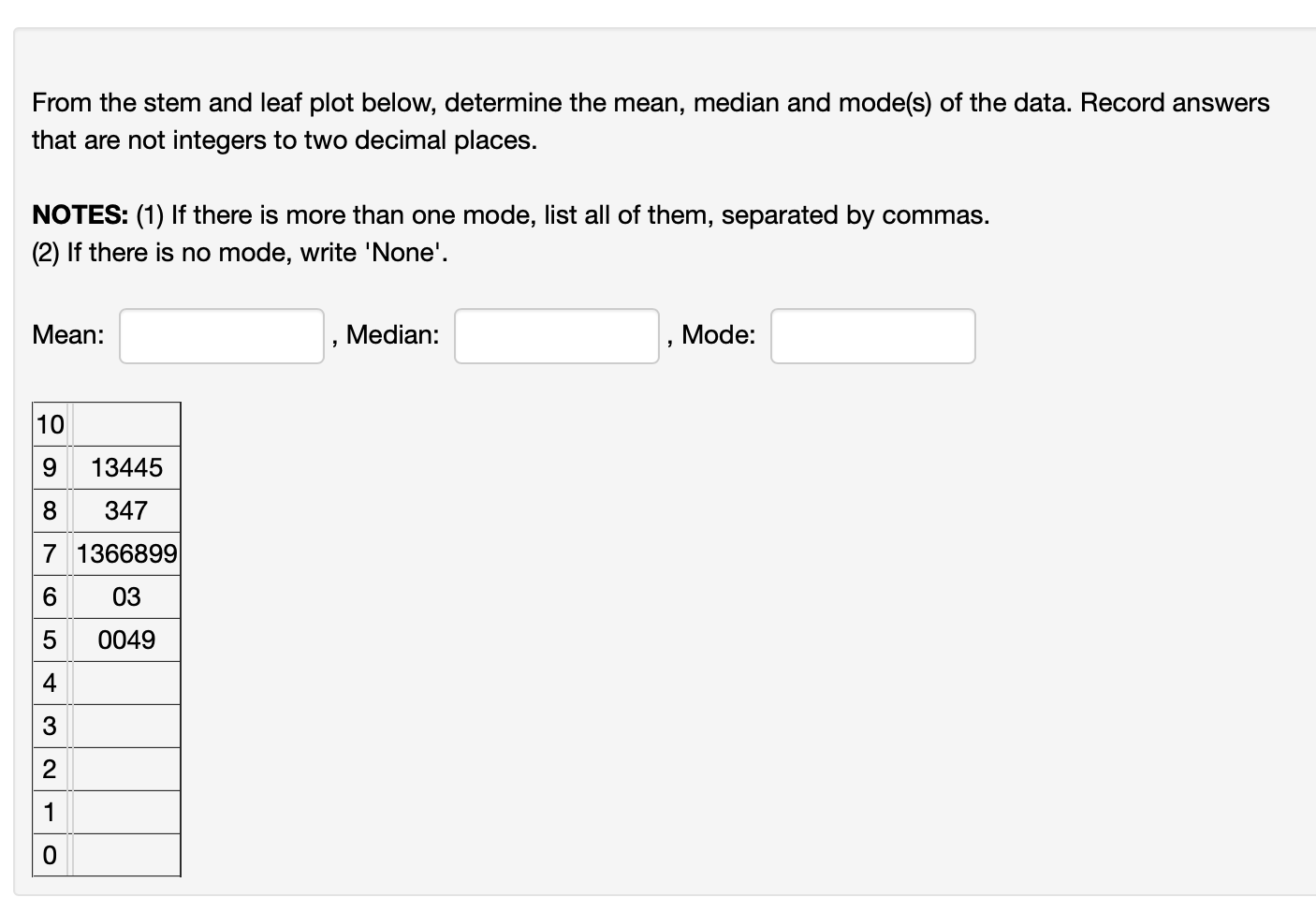Viewport: 1316px width, 912px height.
Task: Click the leaf entry 03 beside stem 6
Action: click(126, 596)
